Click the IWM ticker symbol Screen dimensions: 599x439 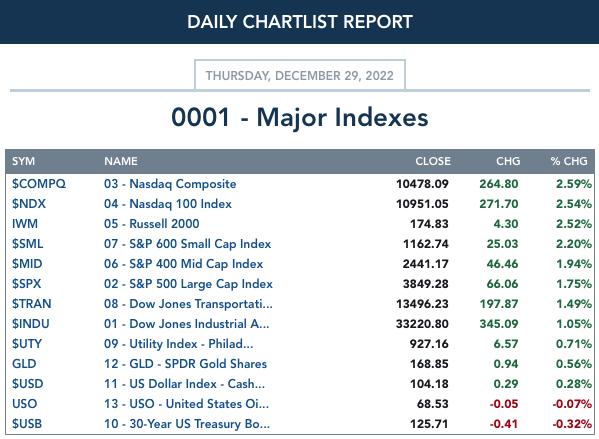click(25, 224)
